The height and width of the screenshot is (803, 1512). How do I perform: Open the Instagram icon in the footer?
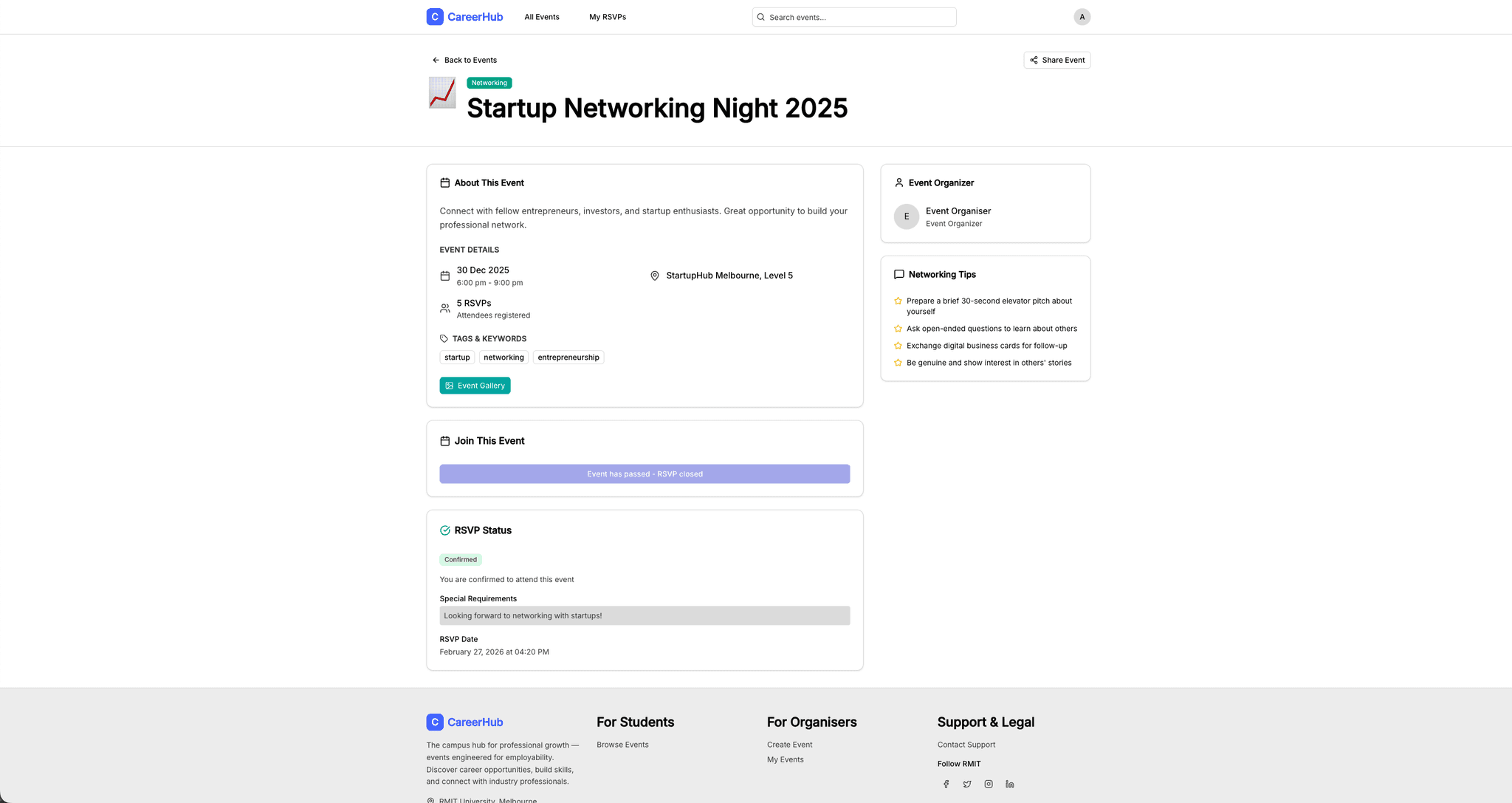tap(989, 784)
